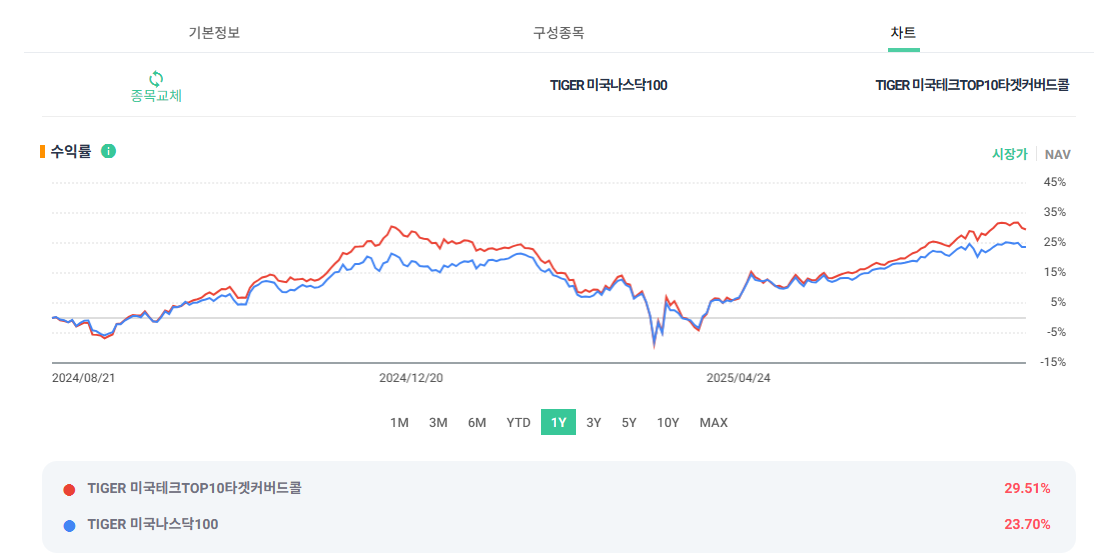
Task: Click the -15% axis label
Action: coord(1054,362)
